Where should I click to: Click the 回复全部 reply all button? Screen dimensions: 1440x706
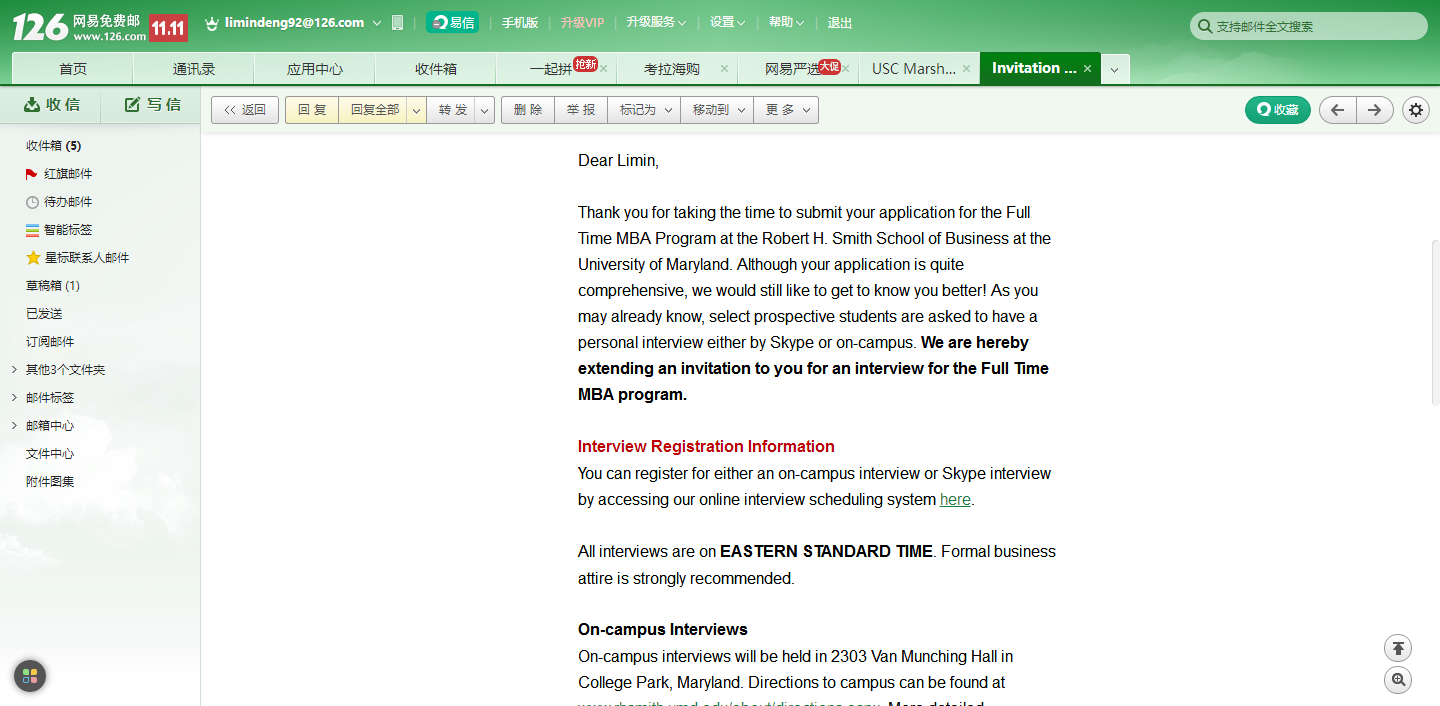click(374, 110)
